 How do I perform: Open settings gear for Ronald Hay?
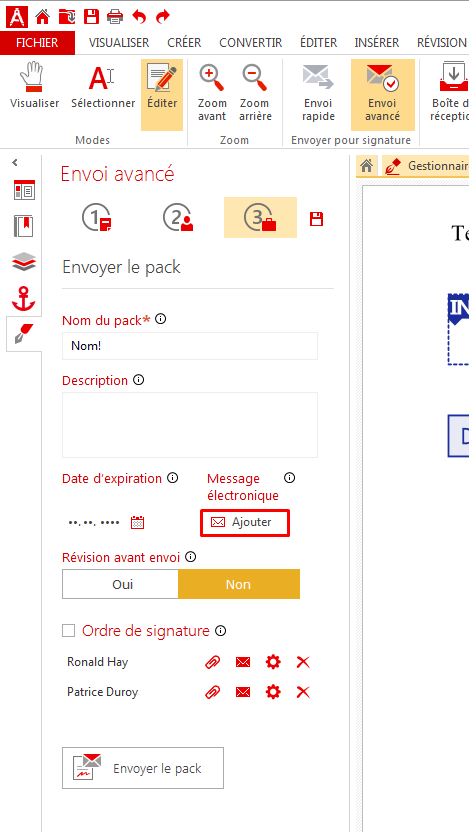click(x=273, y=662)
